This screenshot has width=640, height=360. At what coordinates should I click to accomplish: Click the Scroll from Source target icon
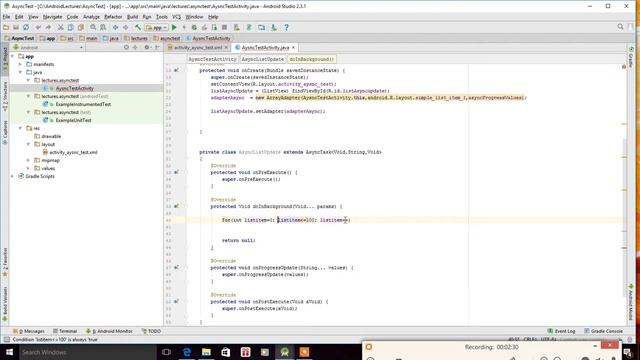click(x=126, y=47)
